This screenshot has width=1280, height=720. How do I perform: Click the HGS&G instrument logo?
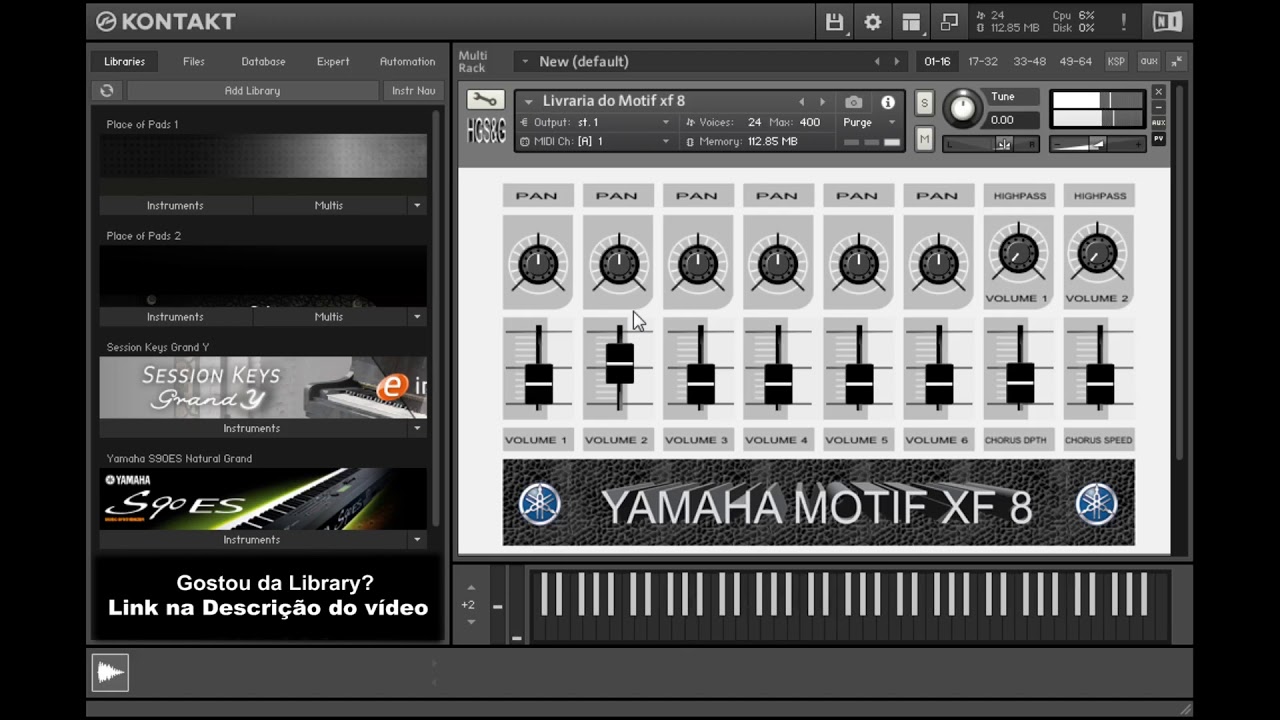(486, 131)
